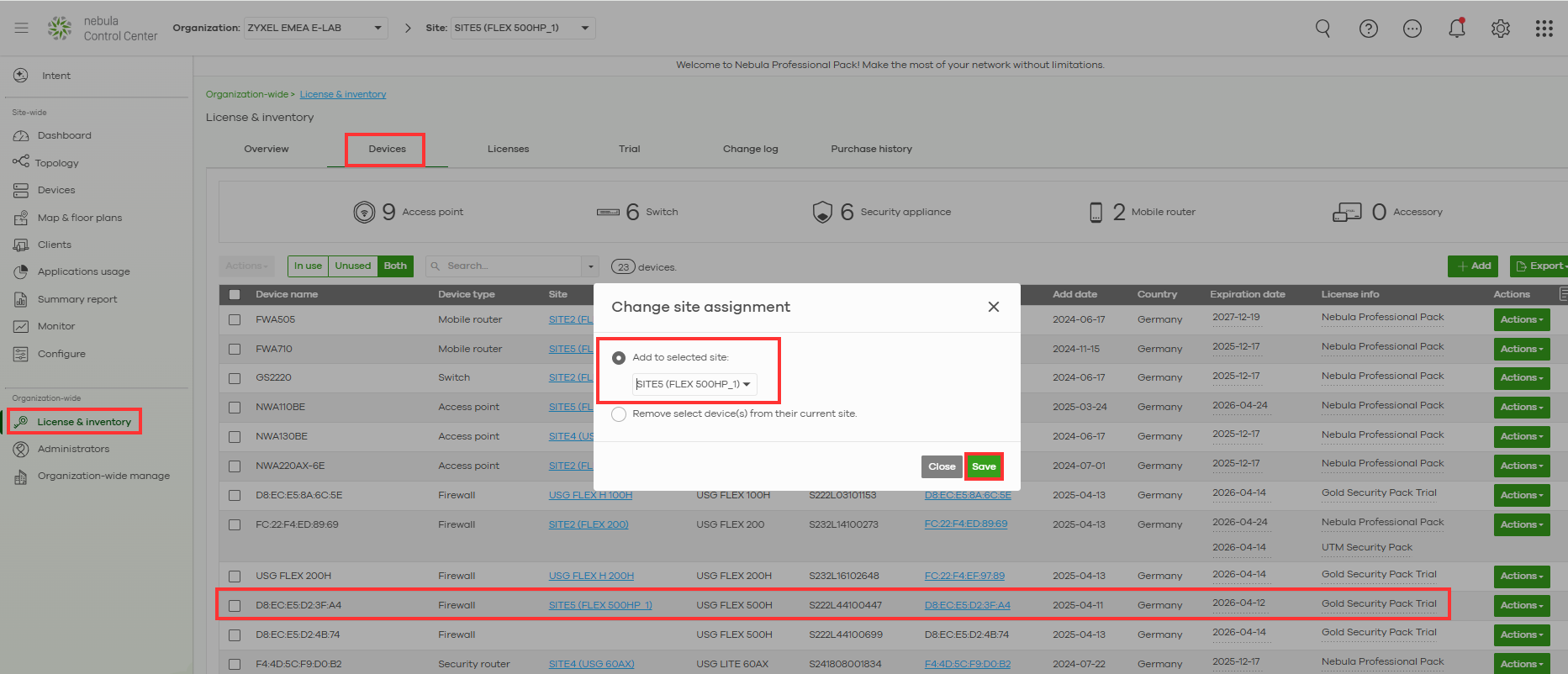Check the FWA505 device row checkbox

(x=235, y=320)
